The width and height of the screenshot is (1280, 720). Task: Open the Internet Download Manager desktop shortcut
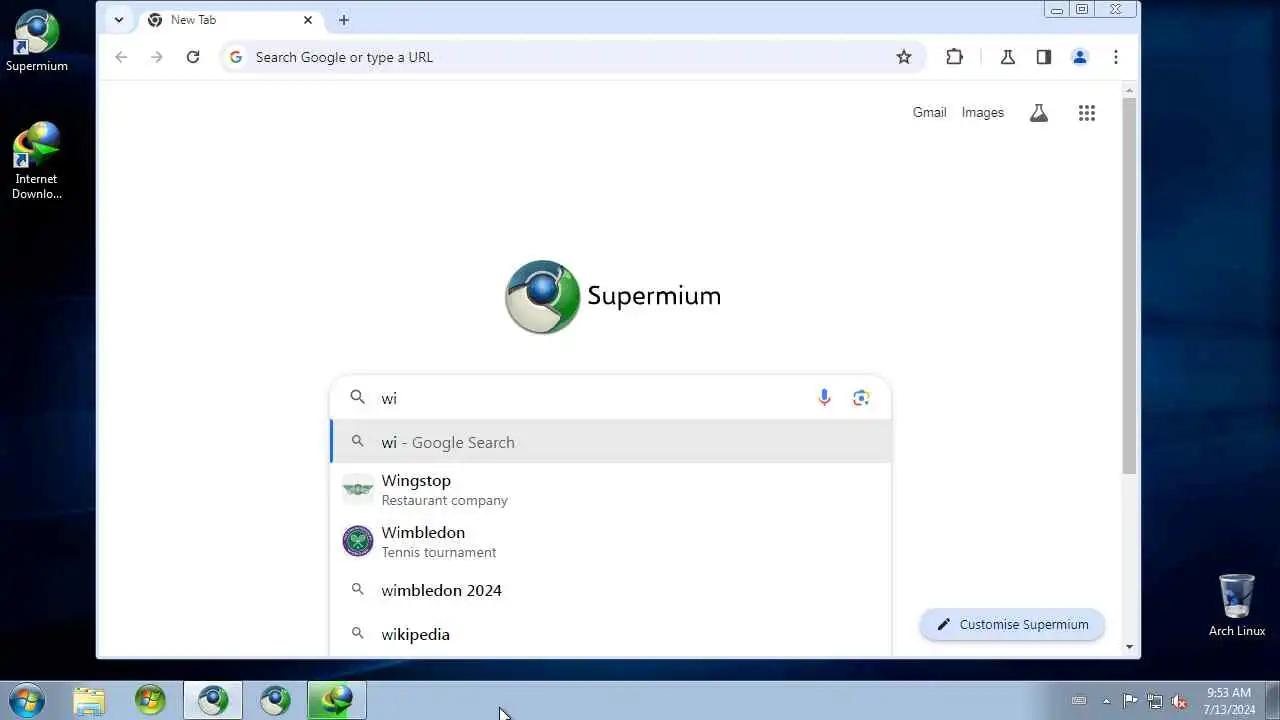pyautogui.click(x=37, y=161)
